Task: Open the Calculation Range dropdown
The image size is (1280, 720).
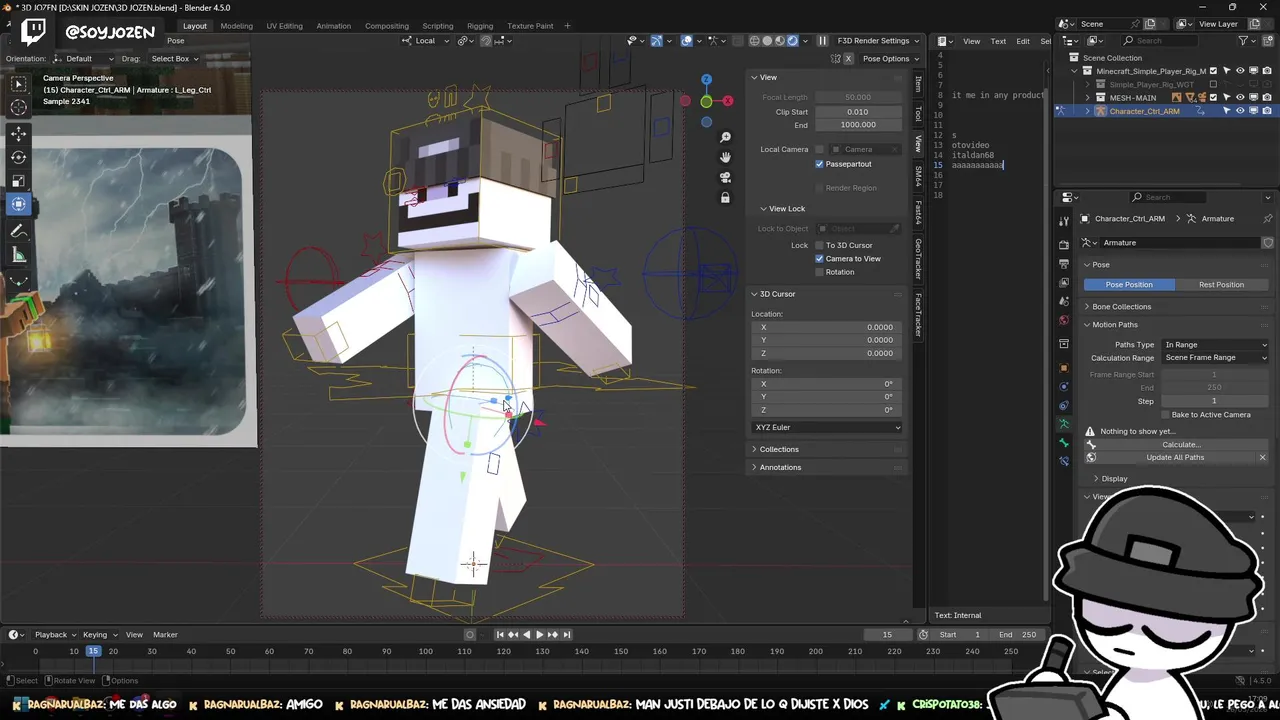Action: pyautogui.click(x=1215, y=358)
